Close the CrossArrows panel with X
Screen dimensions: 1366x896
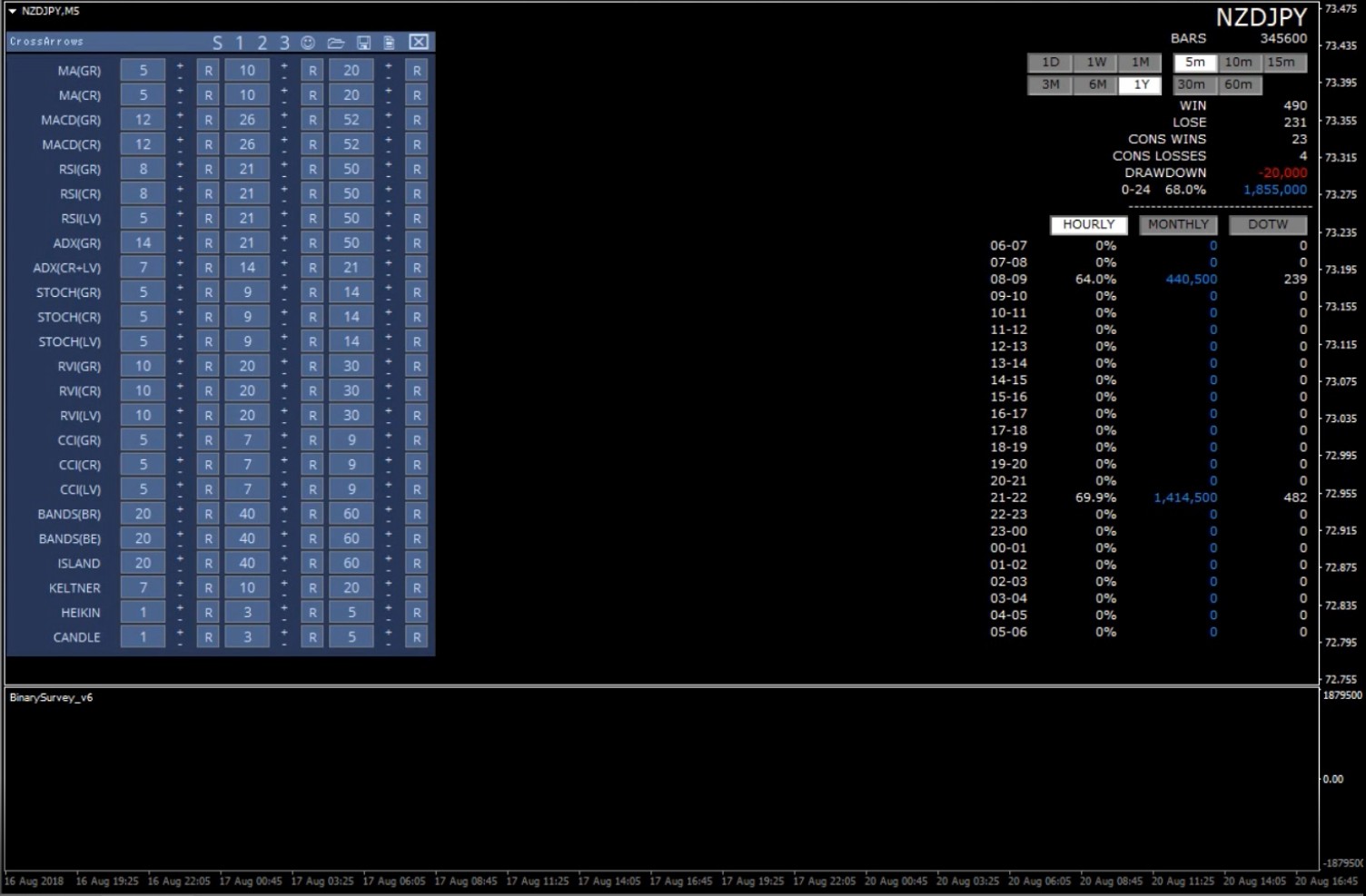419,42
